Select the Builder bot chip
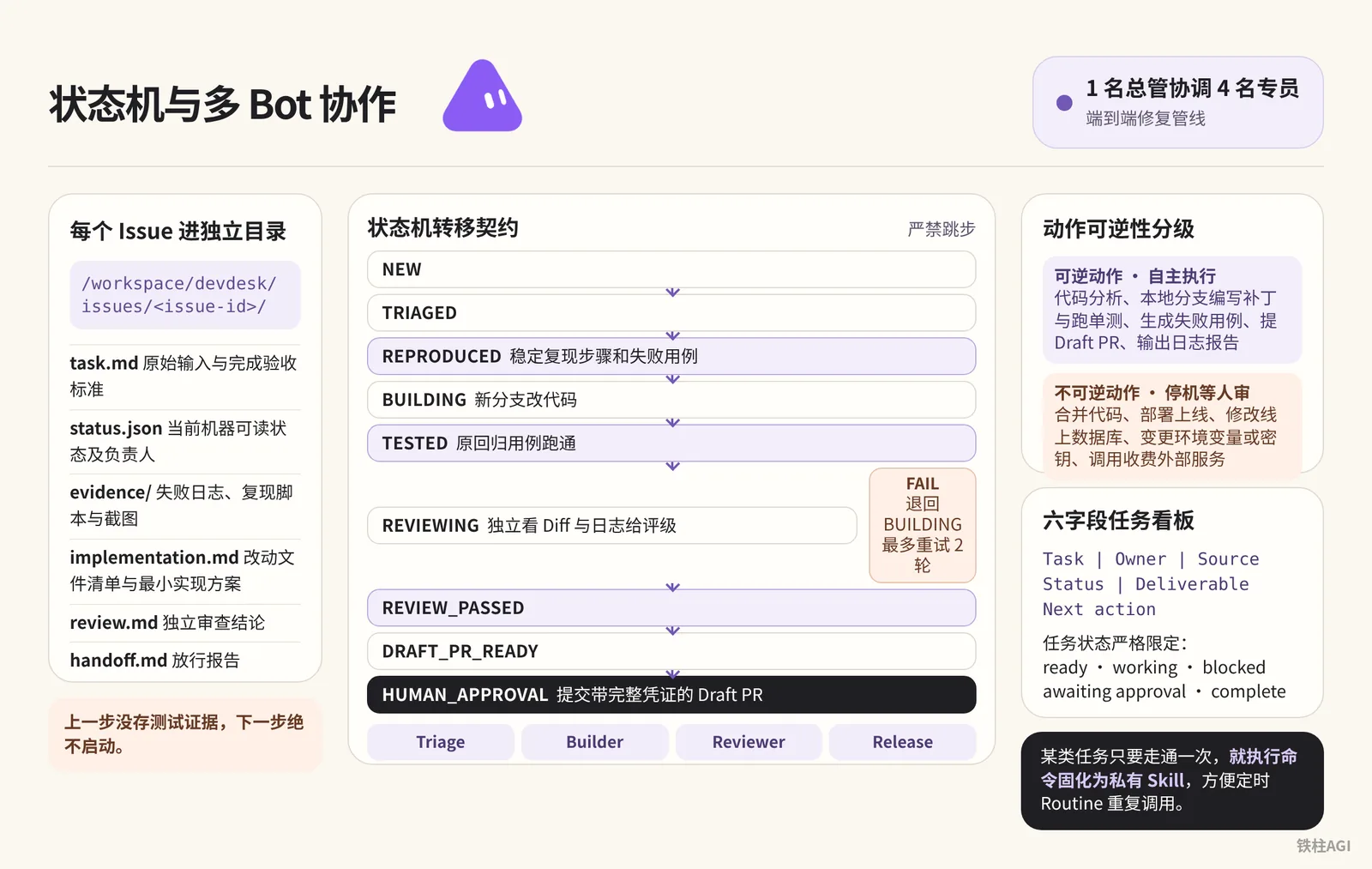 coord(594,742)
